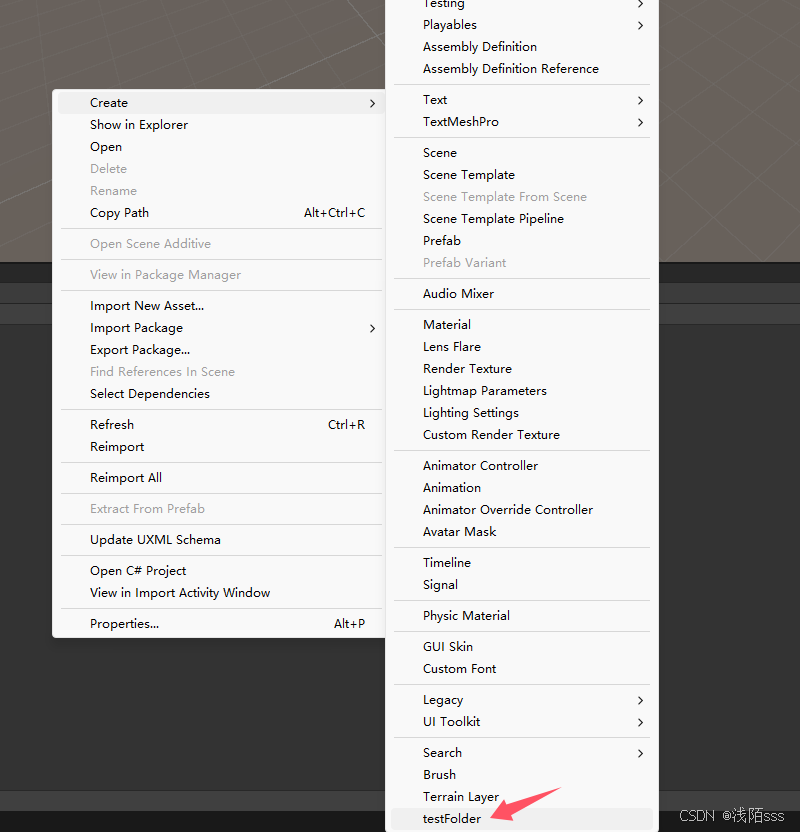Create a Prefab

522,241
